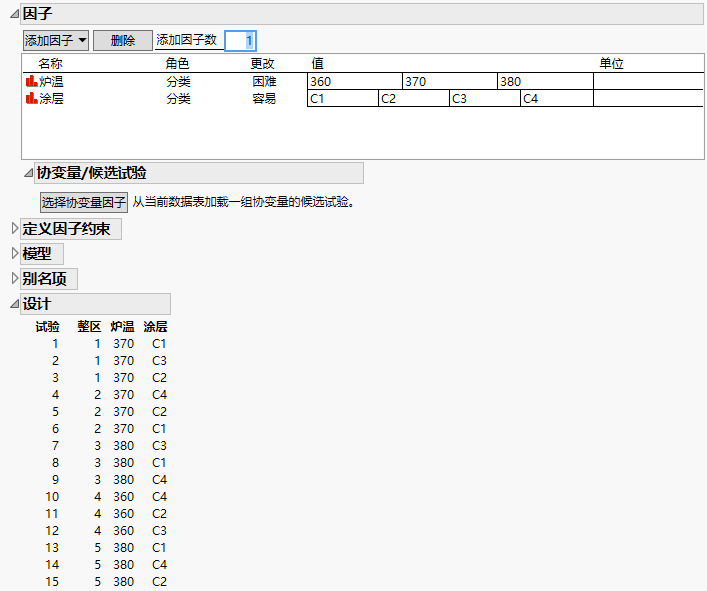Click whole plot 5 in run 13

[x=97, y=548]
